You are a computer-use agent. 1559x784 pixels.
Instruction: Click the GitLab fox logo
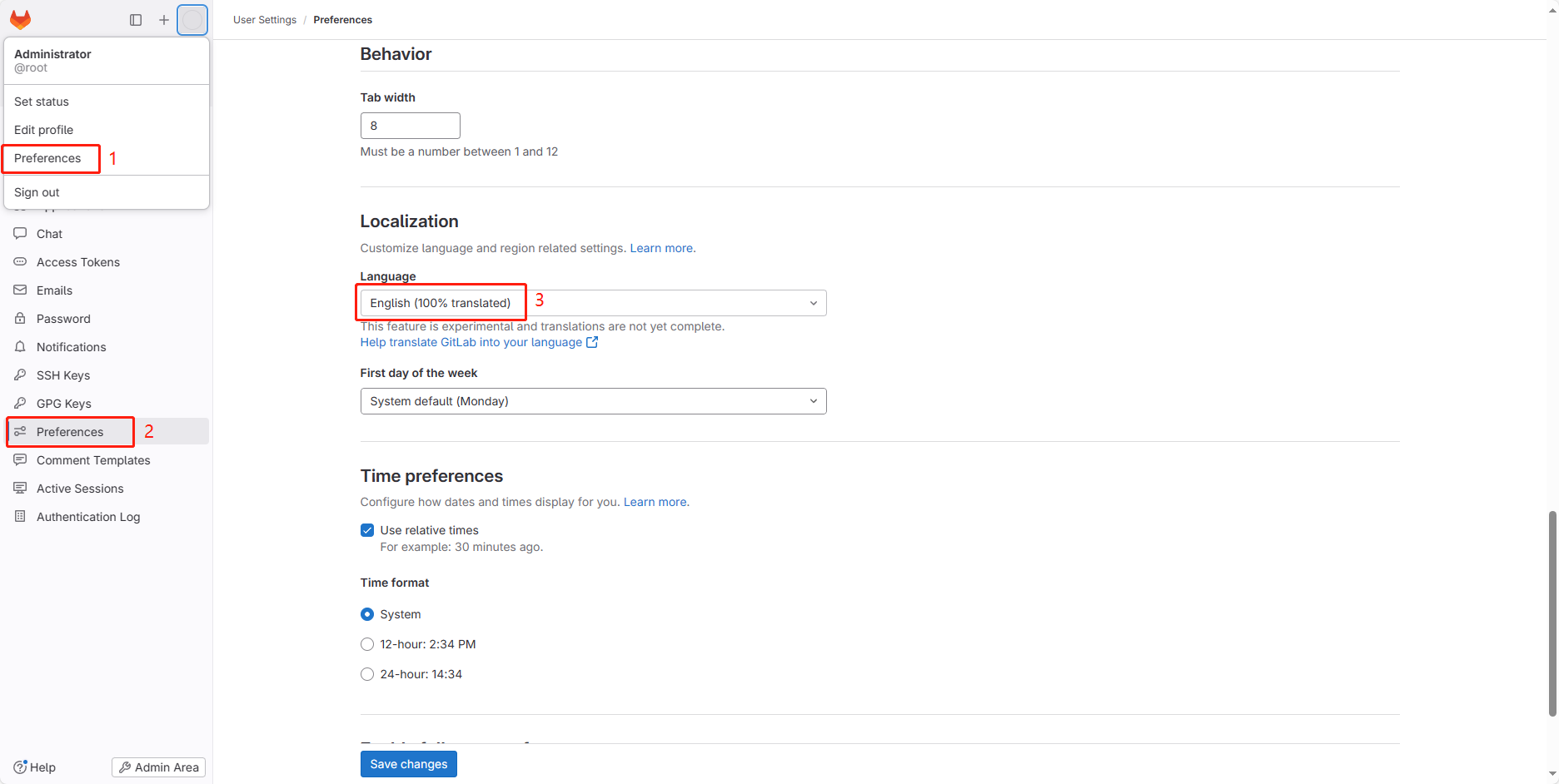point(20,19)
